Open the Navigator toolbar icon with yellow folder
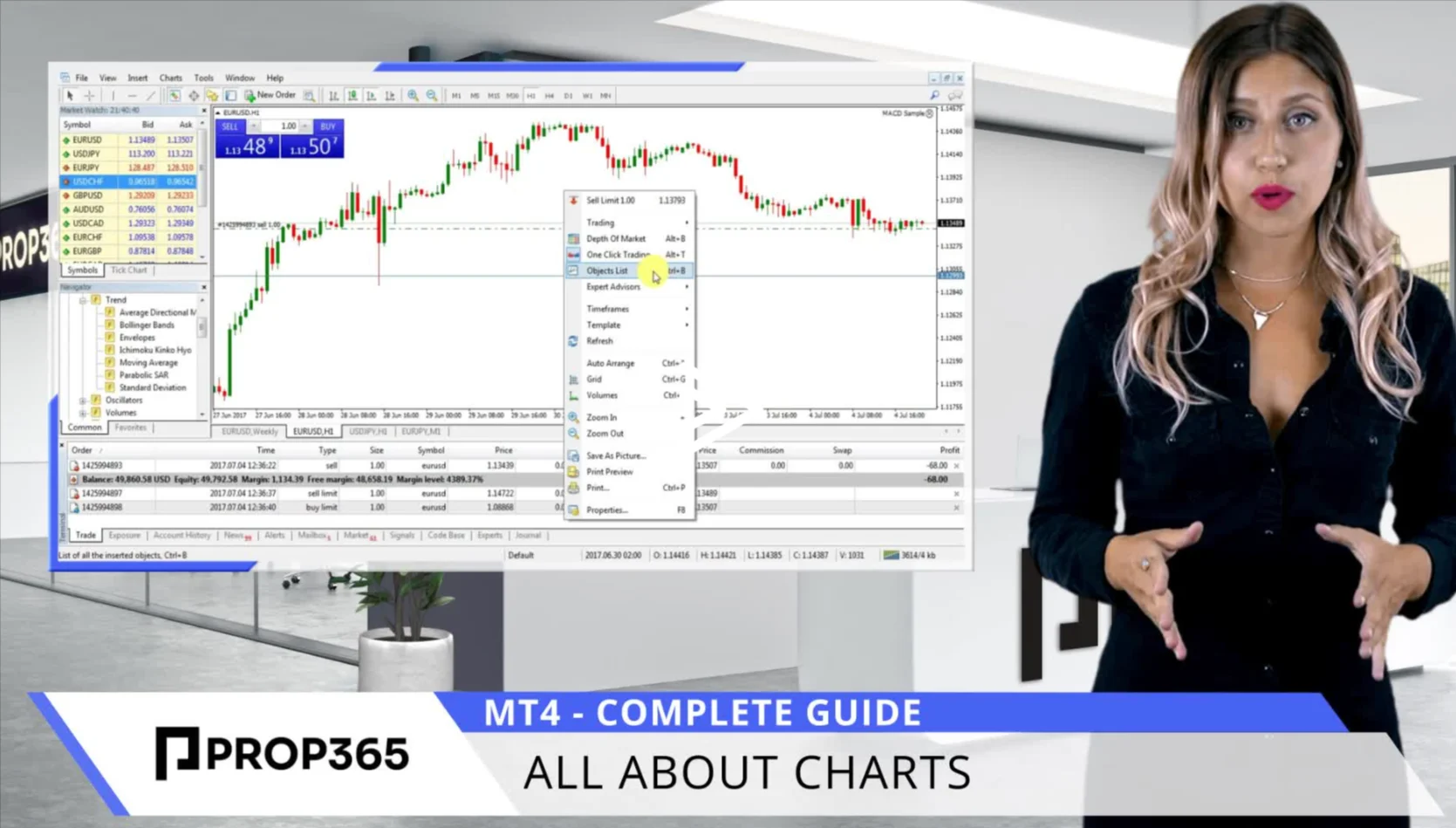 [212, 96]
